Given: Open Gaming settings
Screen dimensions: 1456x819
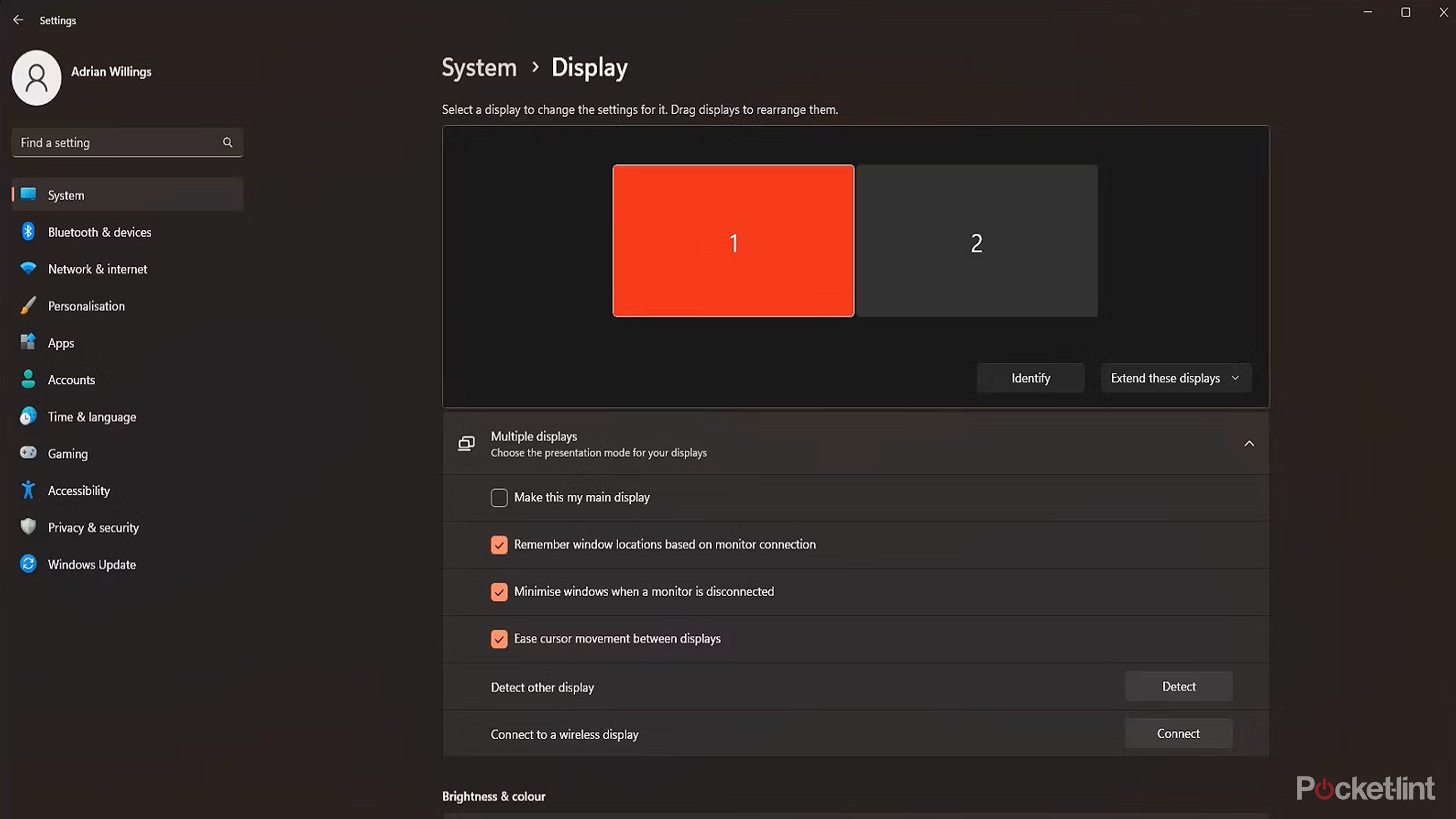Looking at the screenshot, I should point(67,453).
